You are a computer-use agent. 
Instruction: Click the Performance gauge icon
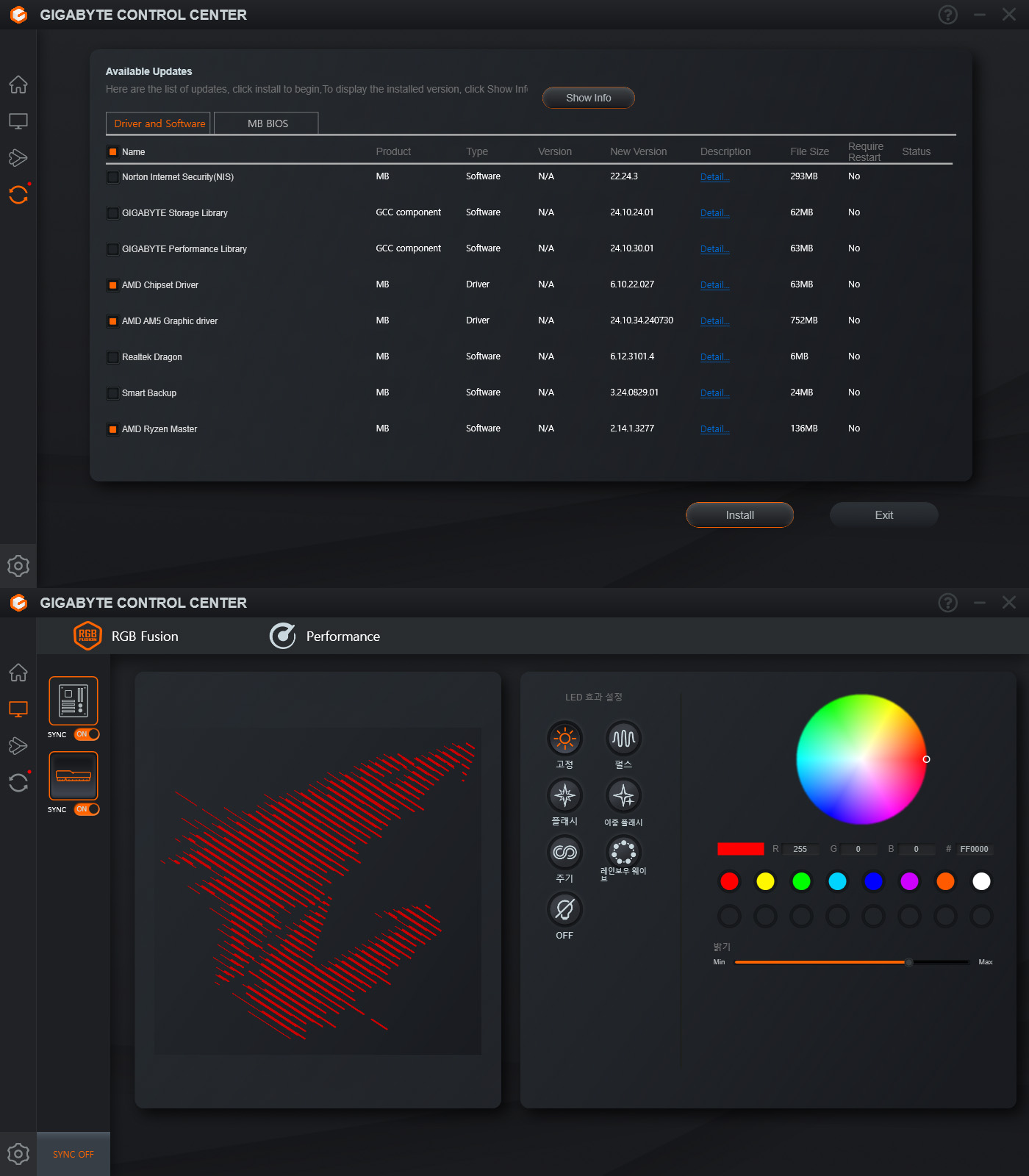pos(282,636)
